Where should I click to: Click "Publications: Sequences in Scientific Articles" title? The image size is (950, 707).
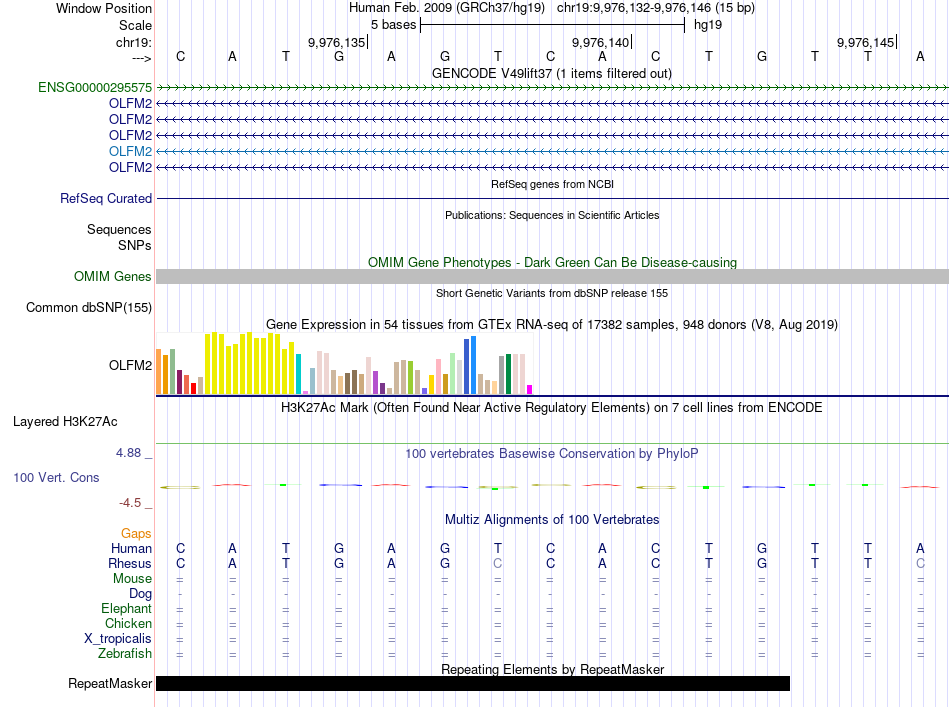click(553, 215)
